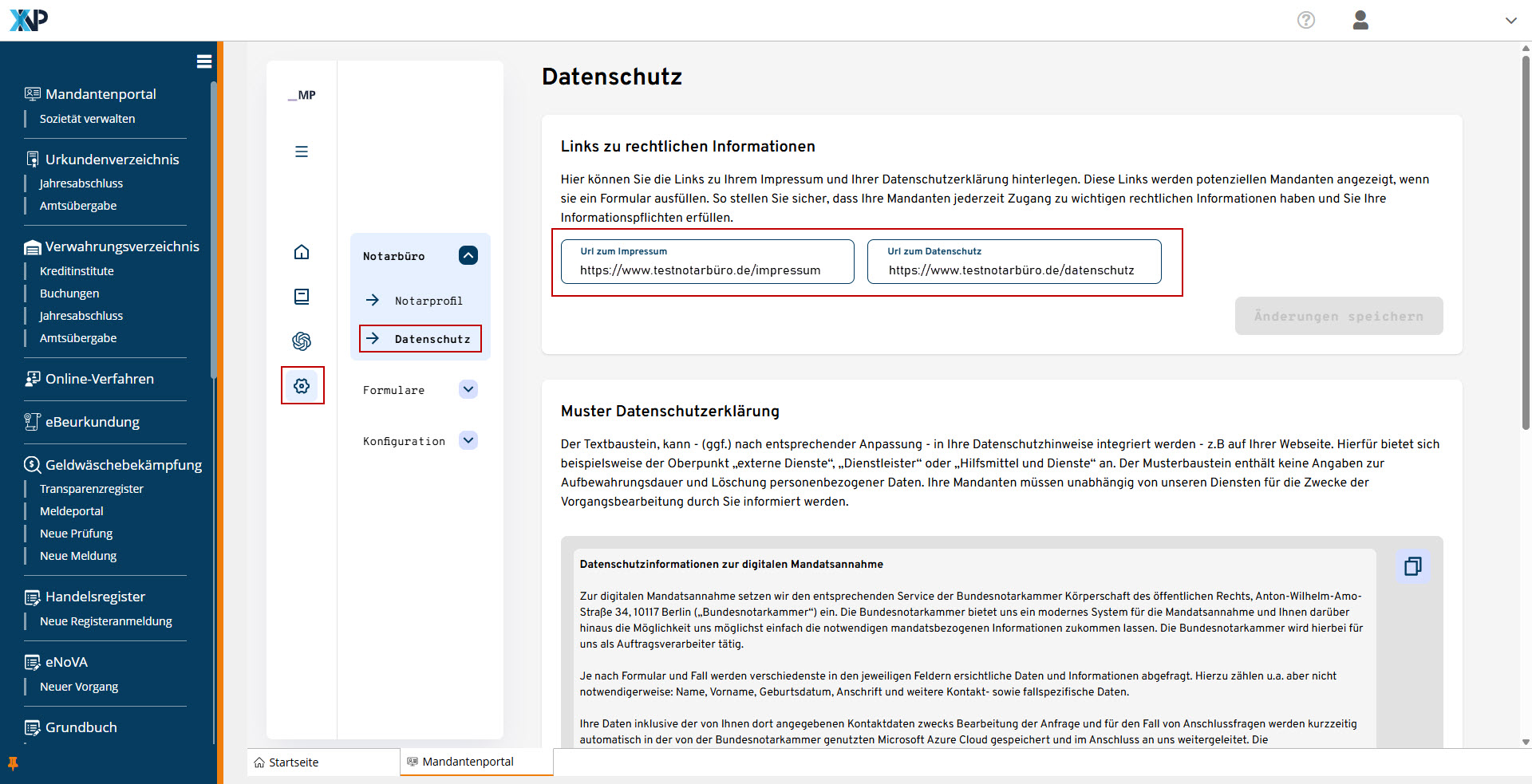Click the pin icon at bottom left
The height and width of the screenshot is (784, 1532).
click(x=13, y=763)
